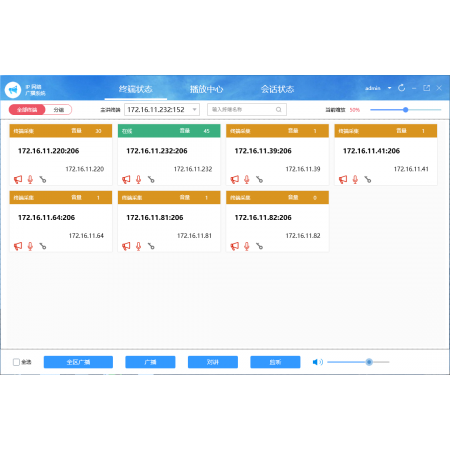Click microphone icon on 172.16.11.64:206 card

pos(30,246)
